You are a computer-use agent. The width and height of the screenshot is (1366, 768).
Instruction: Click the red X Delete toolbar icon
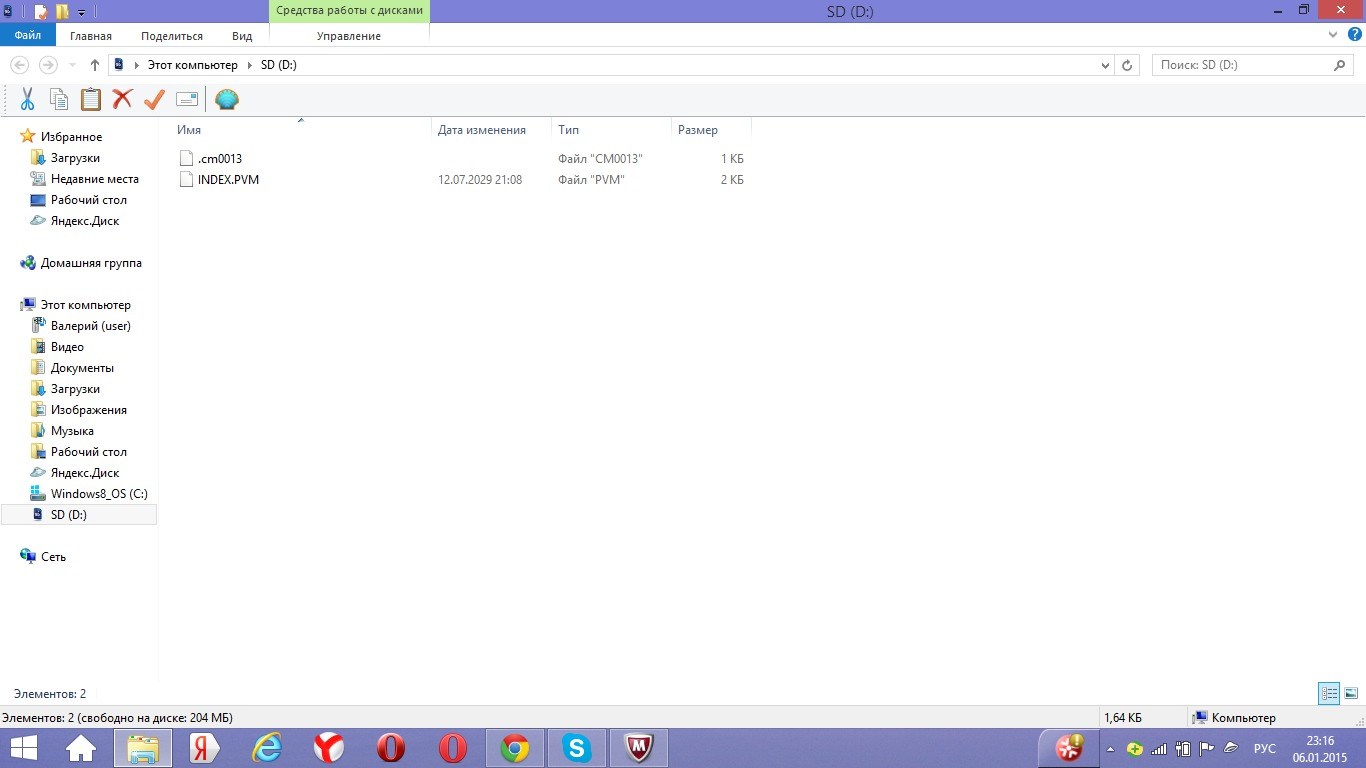coord(122,99)
